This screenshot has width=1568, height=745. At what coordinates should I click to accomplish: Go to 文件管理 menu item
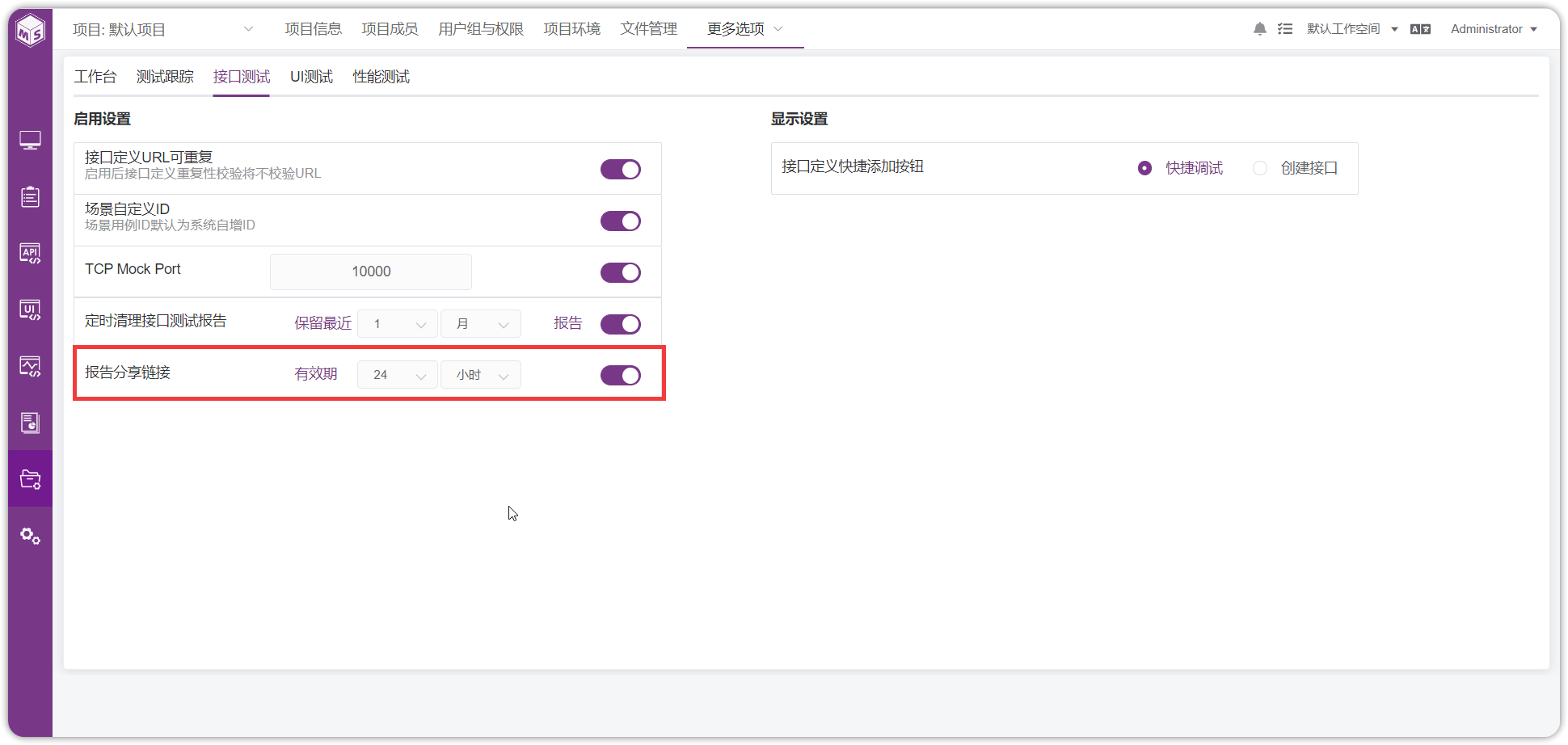pyautogui.click(x=649, y=29)
